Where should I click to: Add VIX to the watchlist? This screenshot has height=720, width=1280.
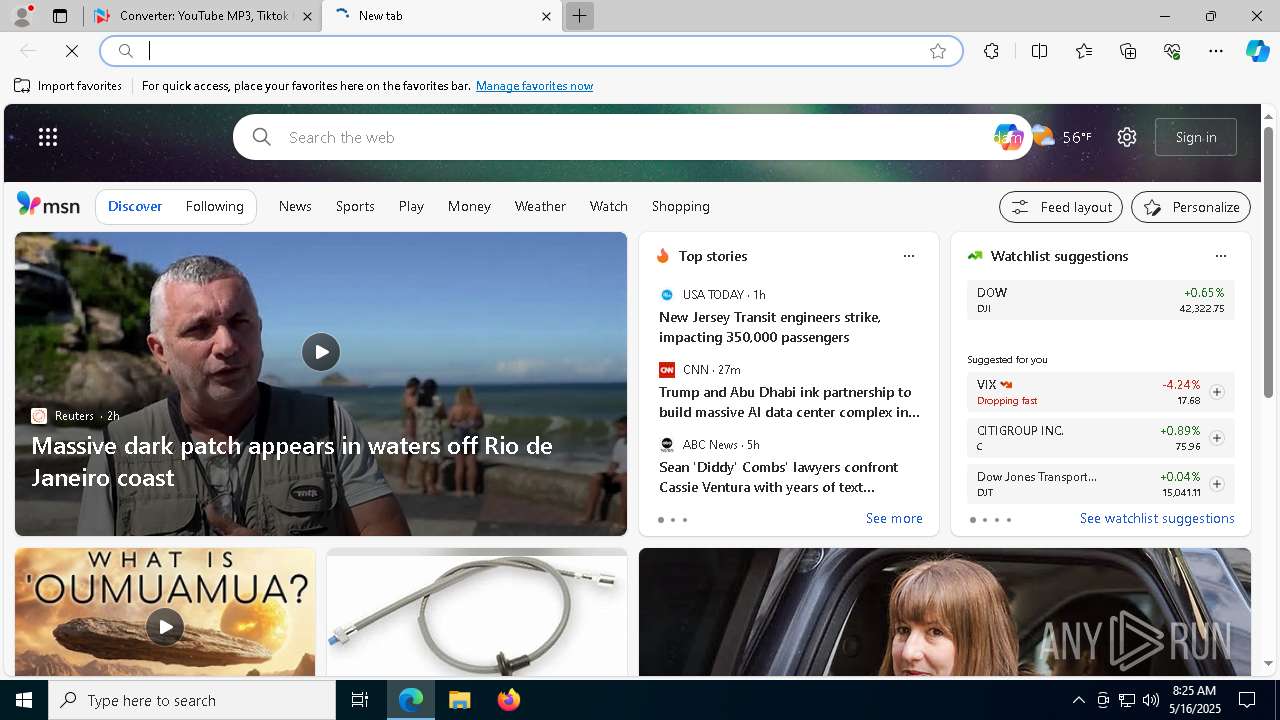click(1217, 392)
